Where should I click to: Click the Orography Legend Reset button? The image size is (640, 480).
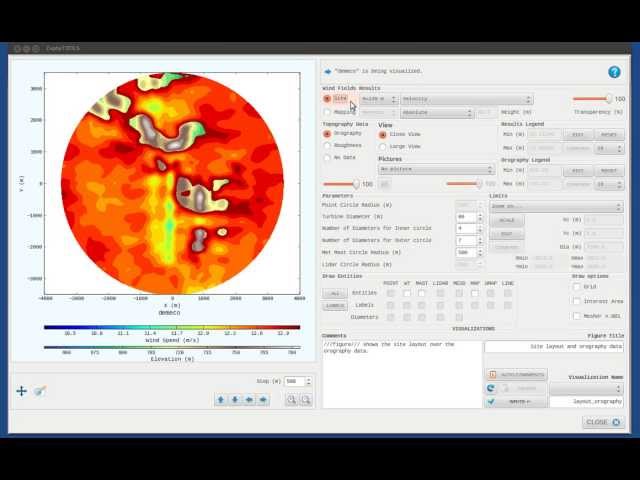[609, 171]
